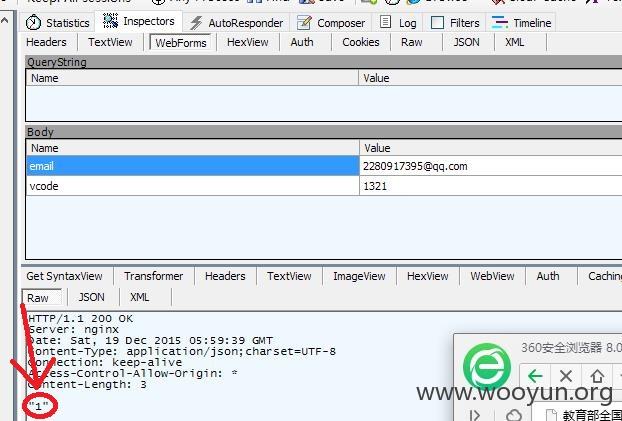
Task: Click the HTTP/1.1 200 OK line
Action: [x=81, y=319]
